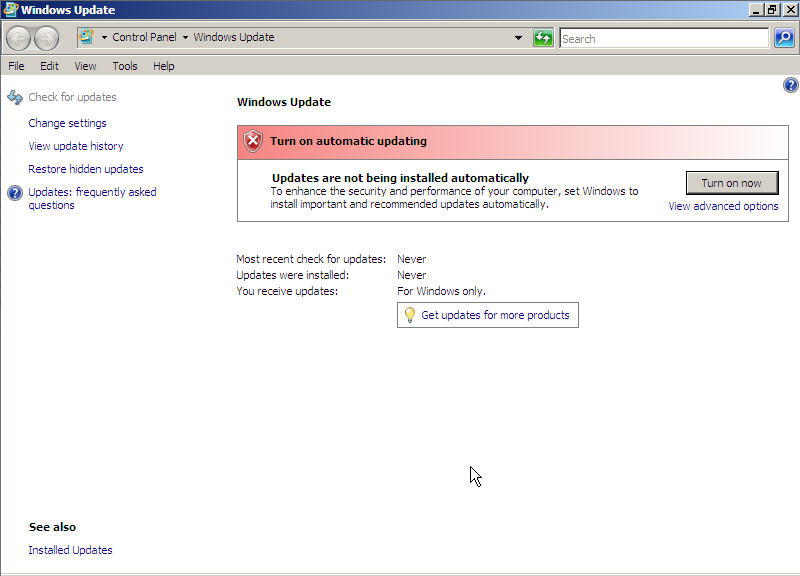Minimize the Windows Update window
The image size is (800, 576).
pyautogui.click(x=756, y=10)
